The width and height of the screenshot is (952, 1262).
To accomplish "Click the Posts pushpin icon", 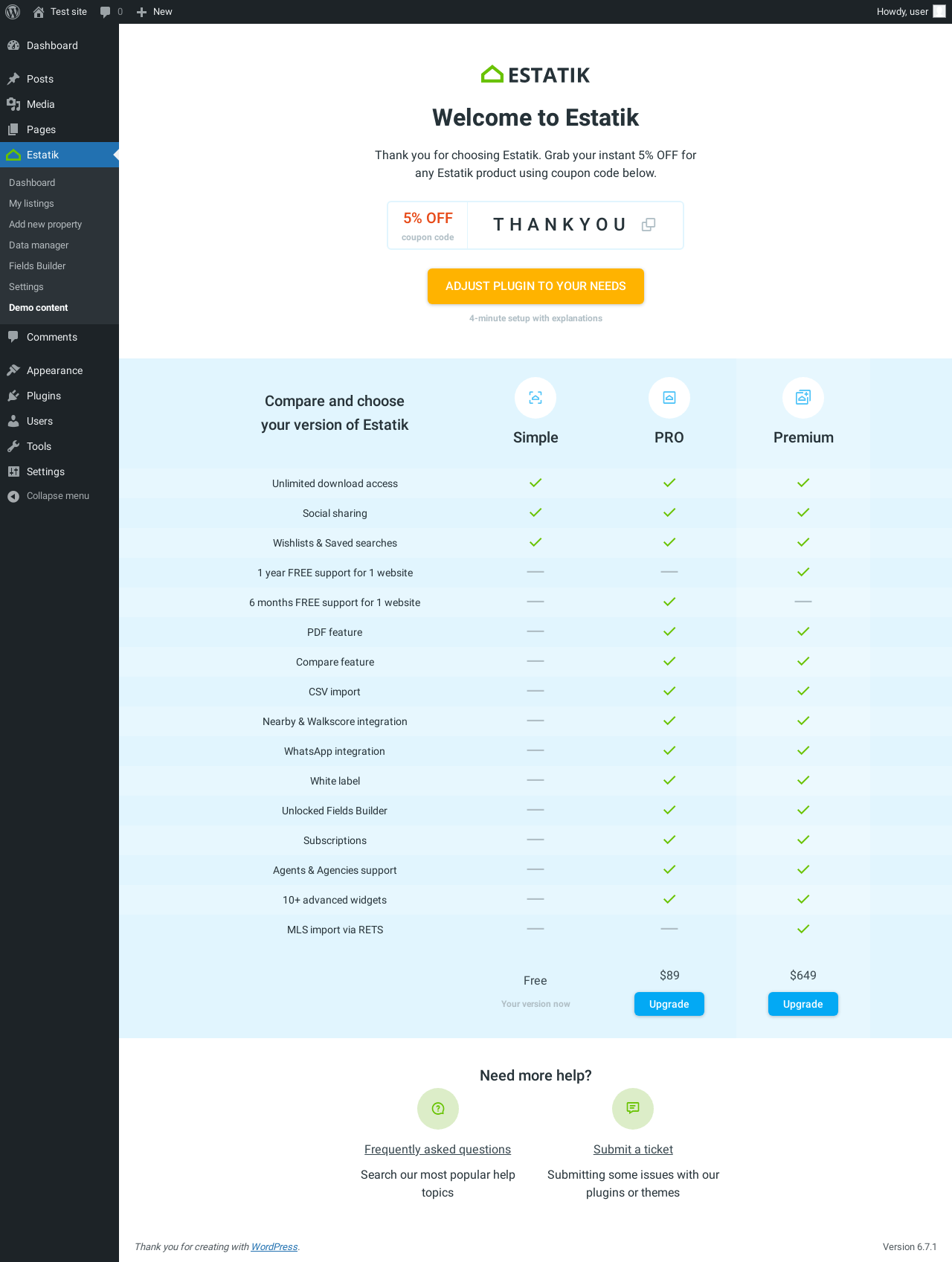I will click(13, 79).
